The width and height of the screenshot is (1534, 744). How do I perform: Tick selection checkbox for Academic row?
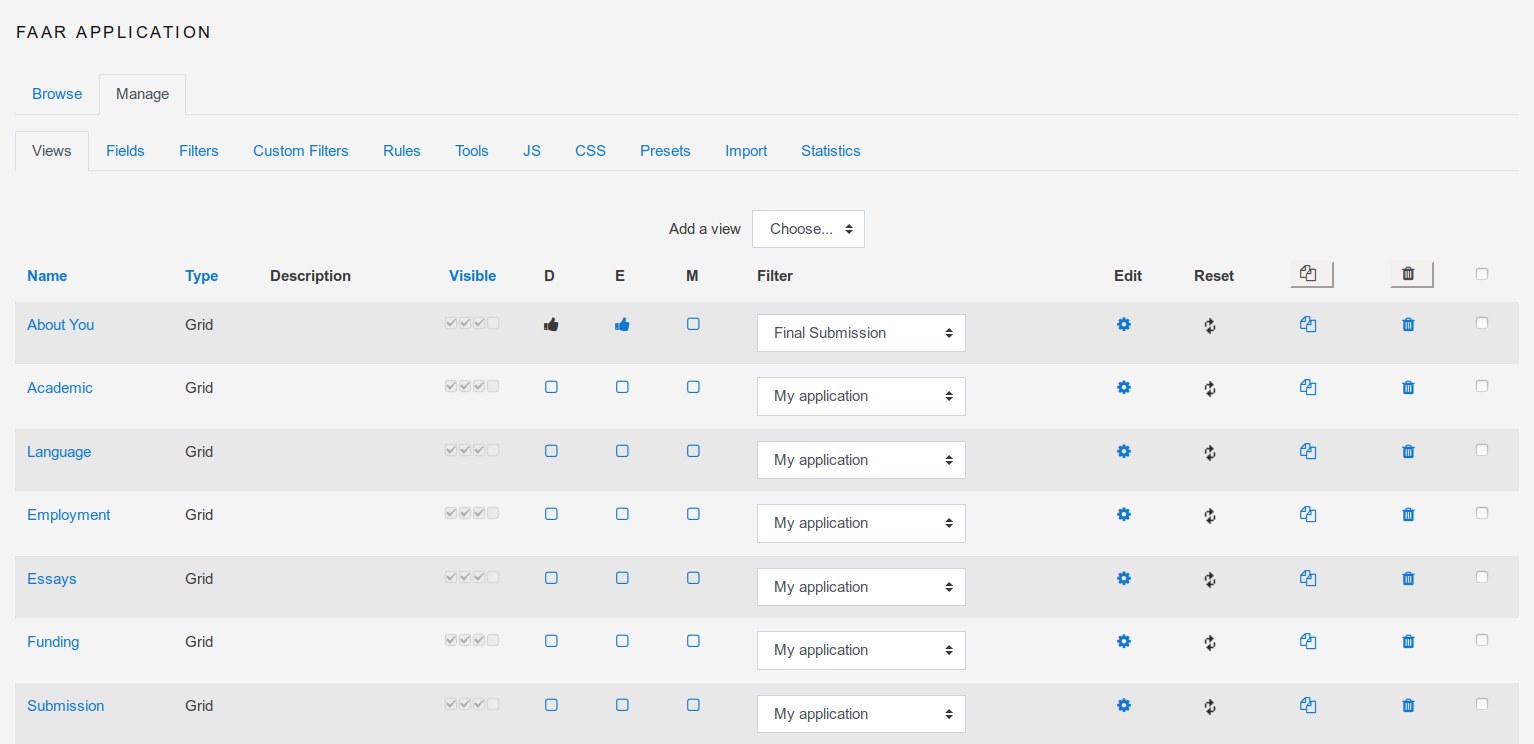coord(1482,386)
